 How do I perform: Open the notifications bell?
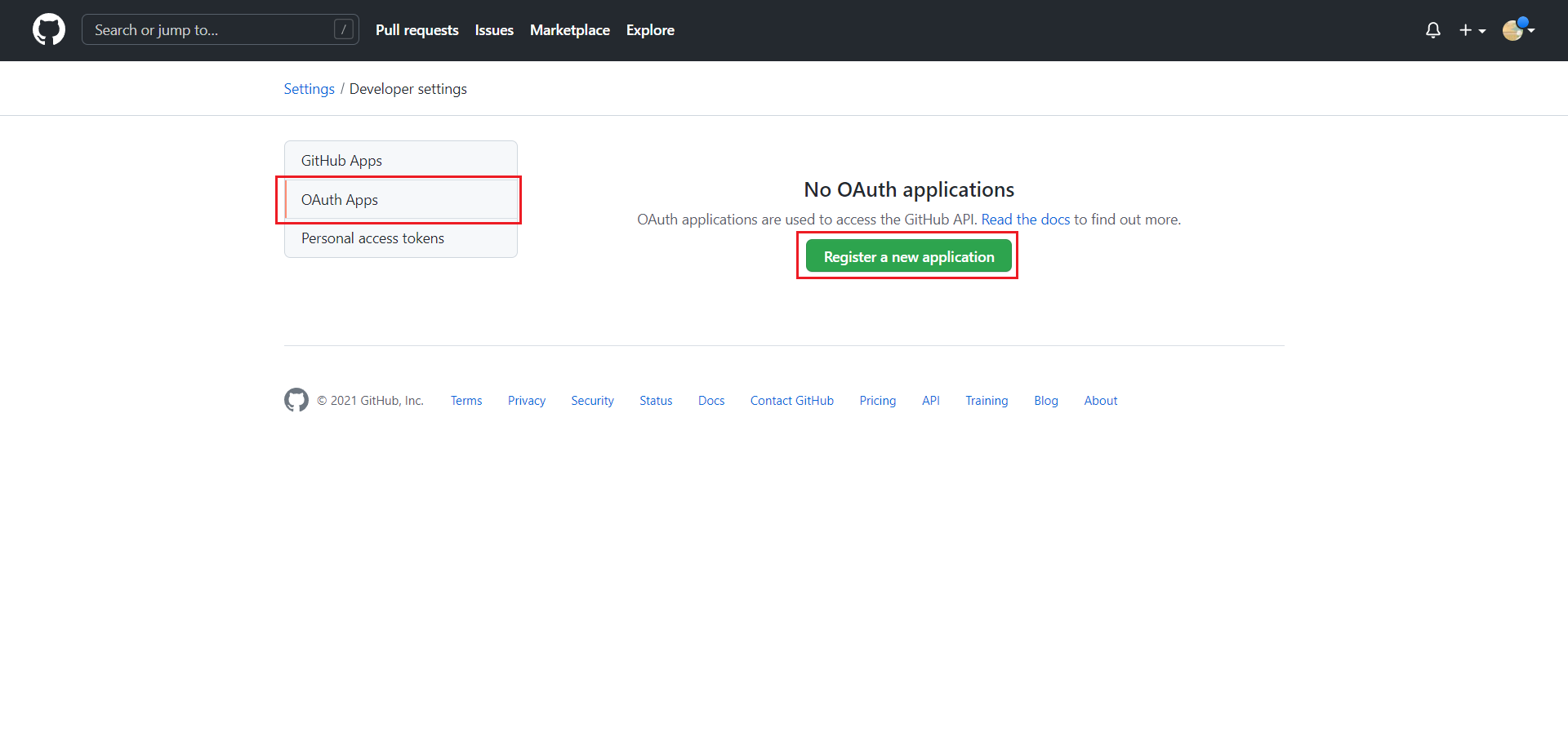(x=1433, y=30)
